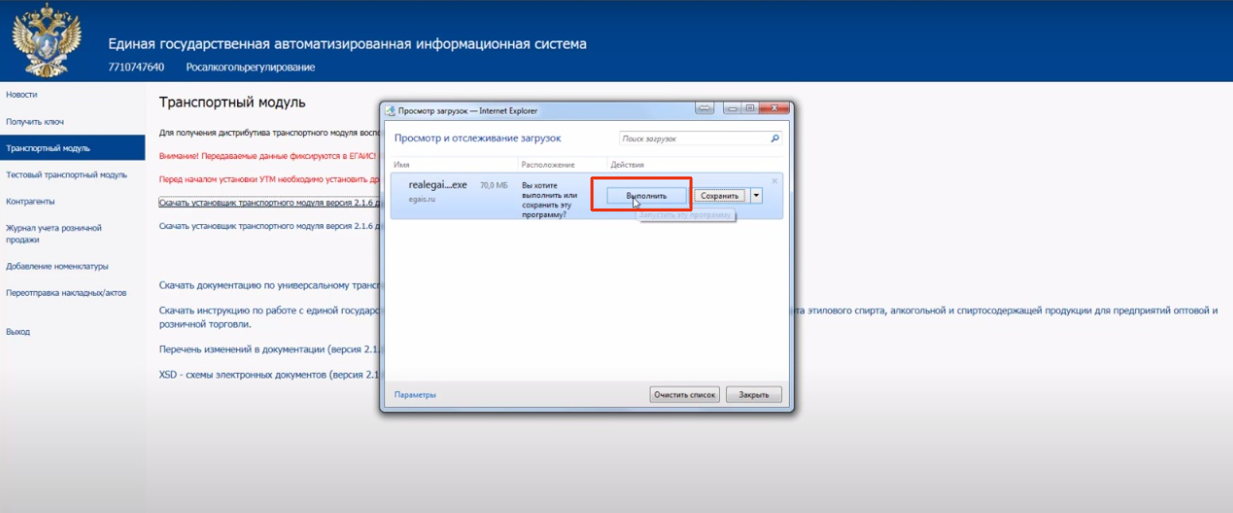Click the search magnifier icon in downloads
1233x513 pixels.
coord(774,138)
